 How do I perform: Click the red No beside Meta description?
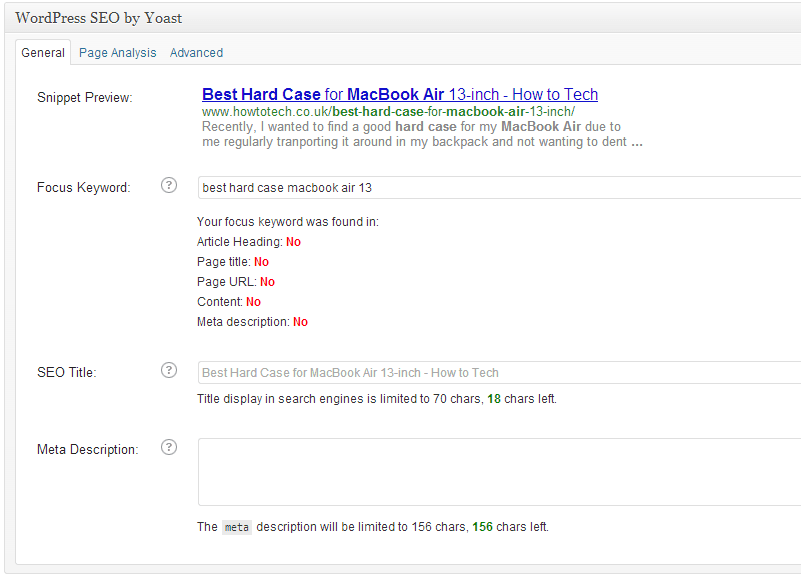click(300, 321)
